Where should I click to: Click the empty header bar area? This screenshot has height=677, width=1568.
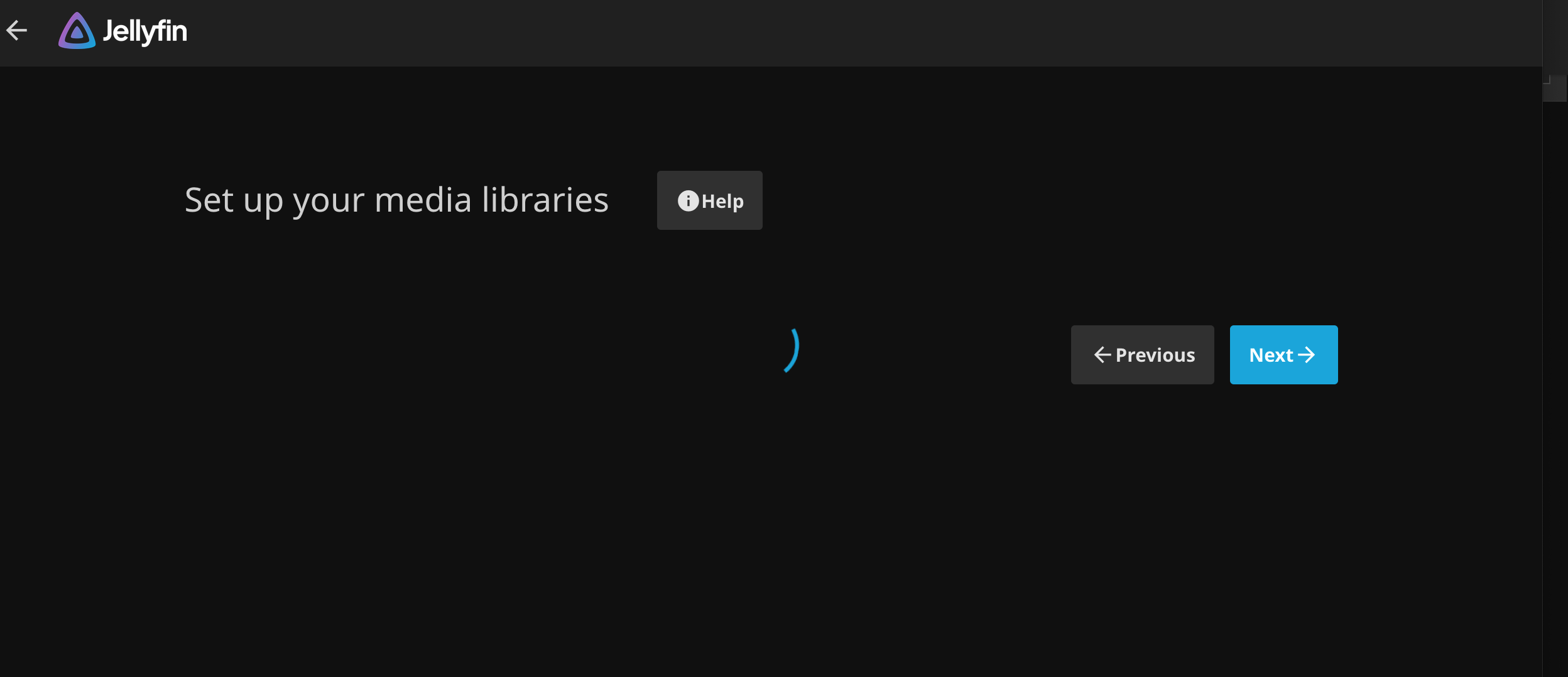[x=817, y=33]
